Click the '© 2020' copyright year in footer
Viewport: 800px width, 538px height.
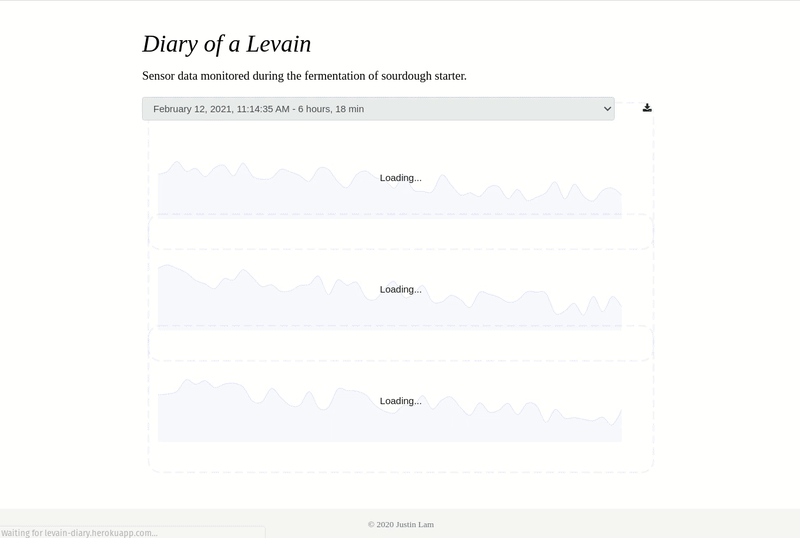(378, 524)
